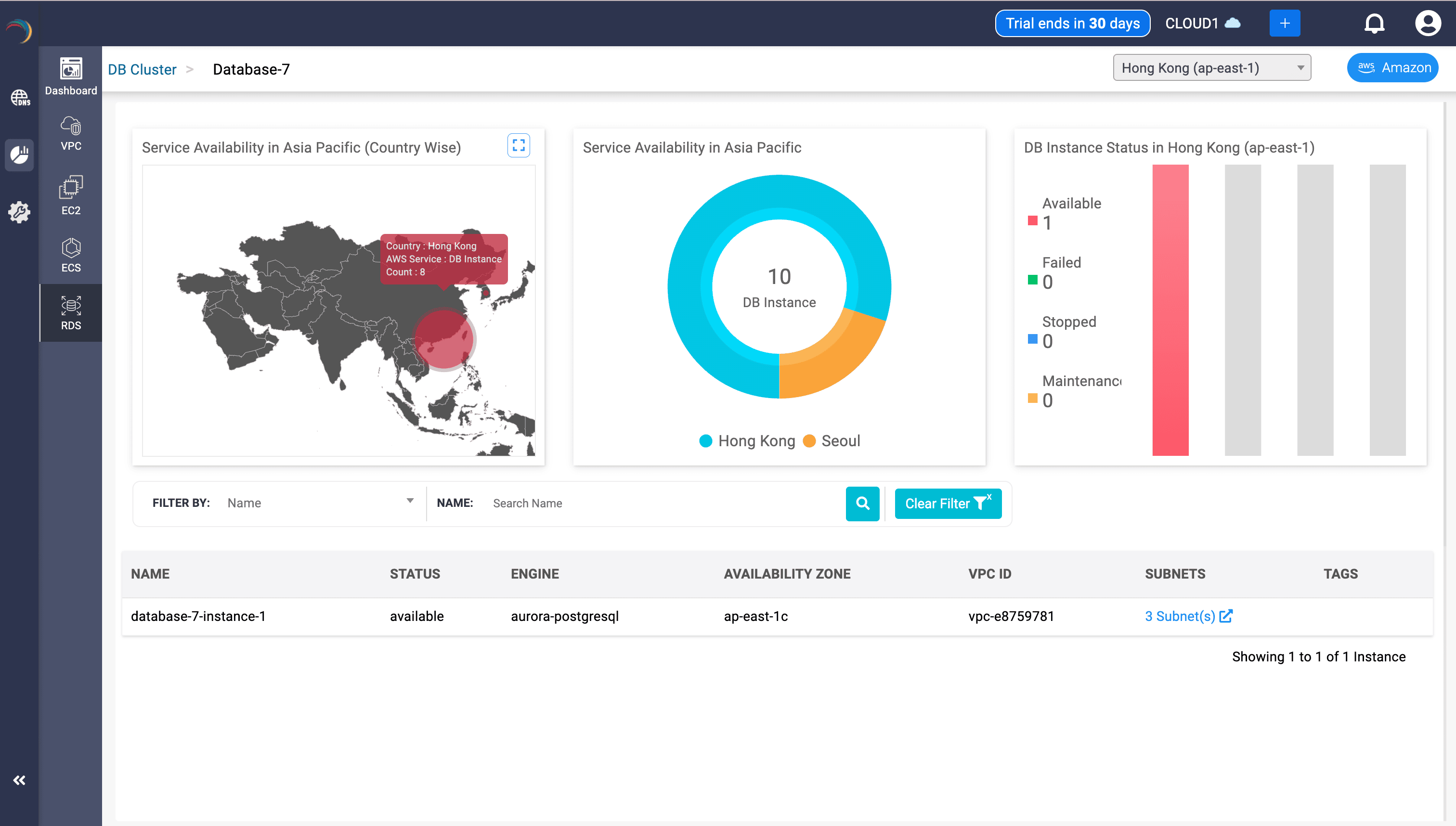
Task: Click the Clear Filter button
Action: [x=948, y=503]
